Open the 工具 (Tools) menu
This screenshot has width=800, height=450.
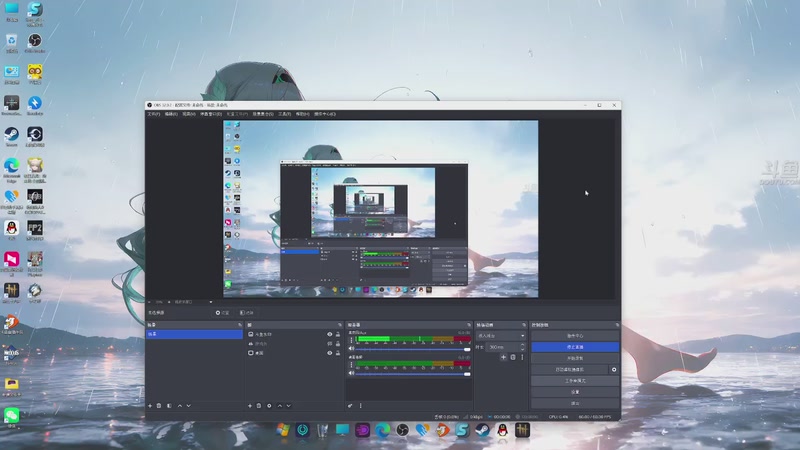pyautogui.click(x=284, y=114)
